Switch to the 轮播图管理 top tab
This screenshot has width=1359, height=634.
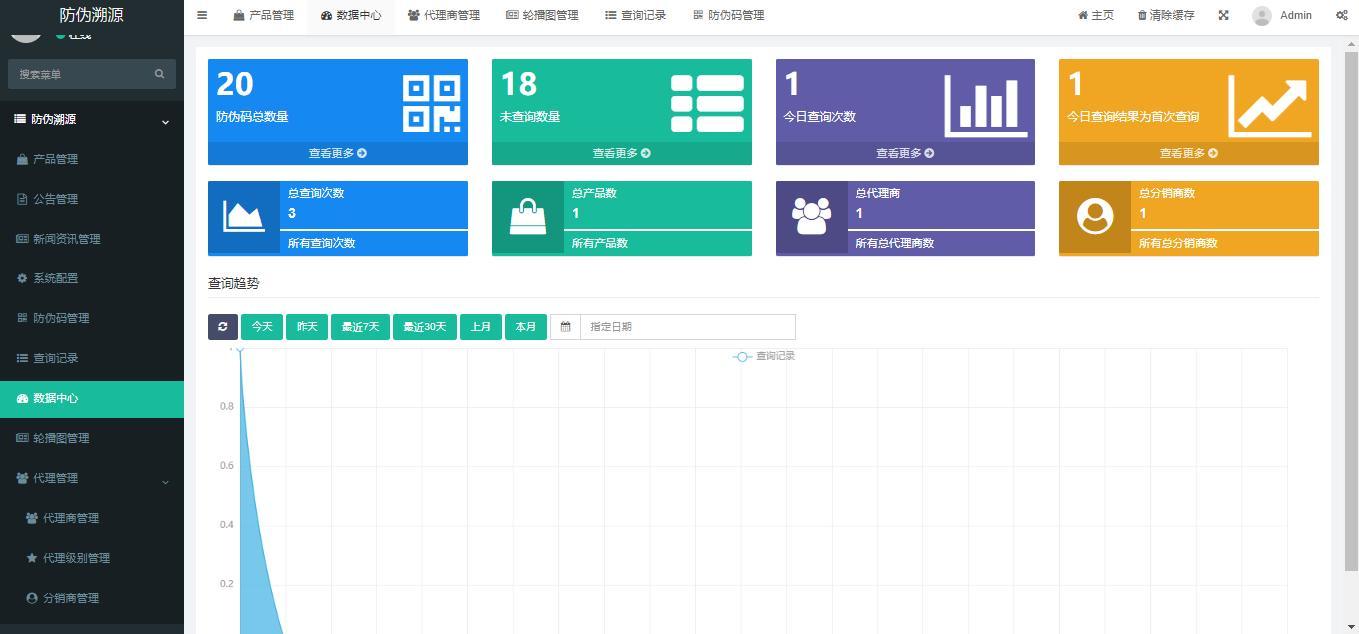click(x=543, y=15)
